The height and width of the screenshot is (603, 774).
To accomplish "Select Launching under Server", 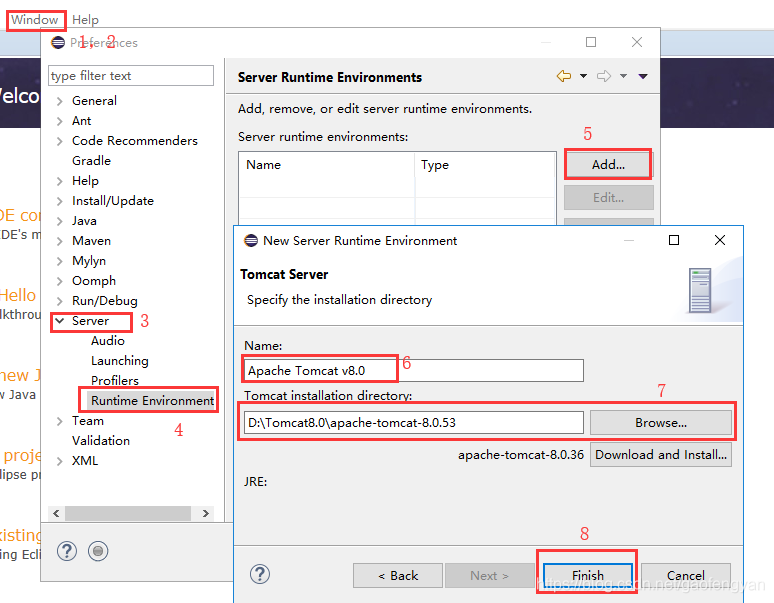I will point(119,361).
